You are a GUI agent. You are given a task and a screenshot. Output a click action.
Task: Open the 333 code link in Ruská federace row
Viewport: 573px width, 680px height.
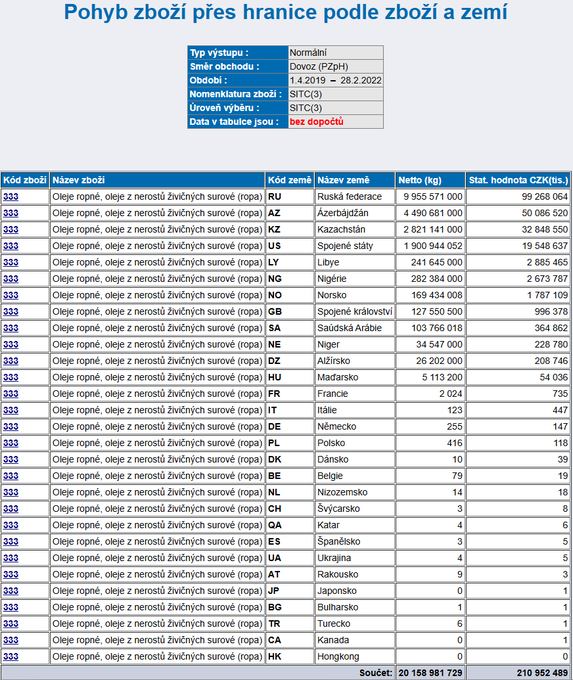[x=11, y=197]
